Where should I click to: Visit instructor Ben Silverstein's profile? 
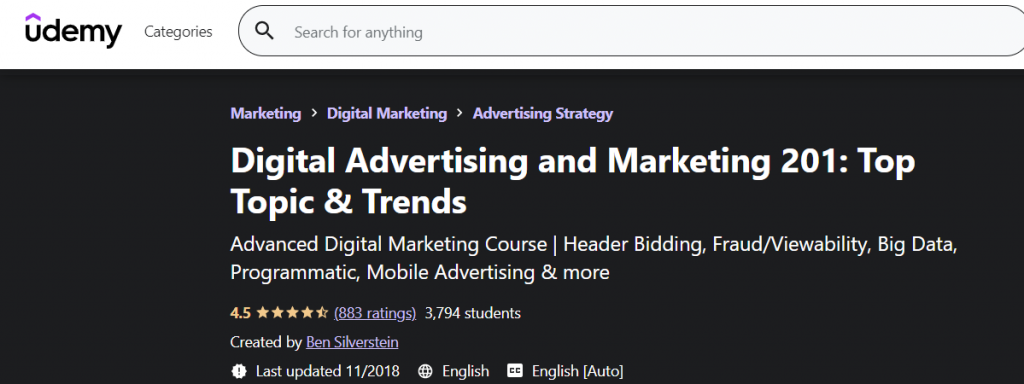(x=352, y=342)
